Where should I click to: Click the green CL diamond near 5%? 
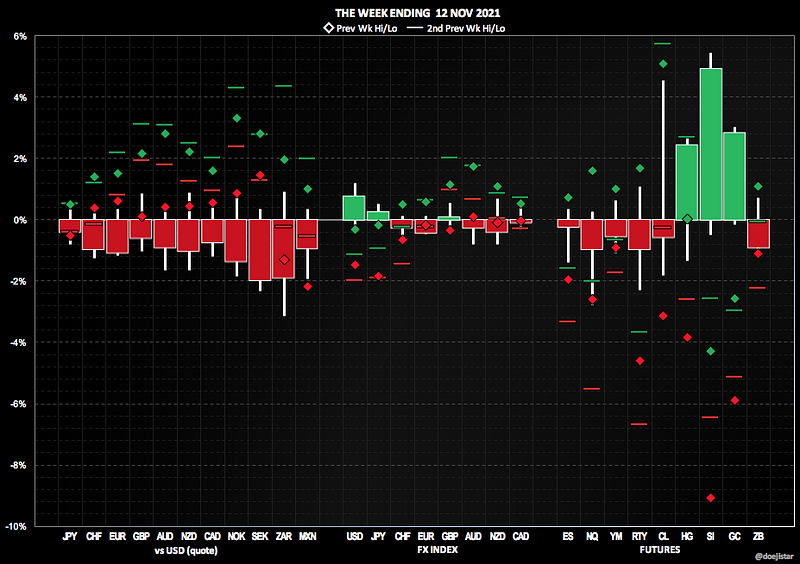(663, 64)
